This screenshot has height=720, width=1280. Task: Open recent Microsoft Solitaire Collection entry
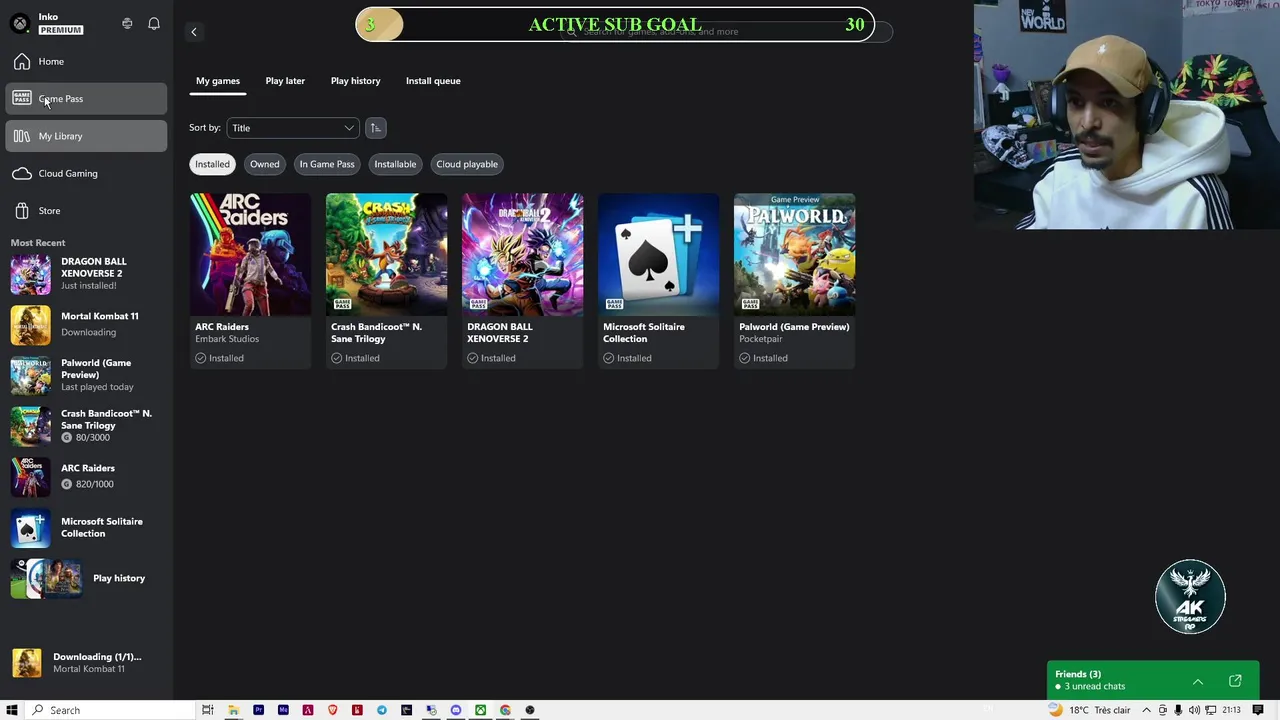(x=86, y=528)
